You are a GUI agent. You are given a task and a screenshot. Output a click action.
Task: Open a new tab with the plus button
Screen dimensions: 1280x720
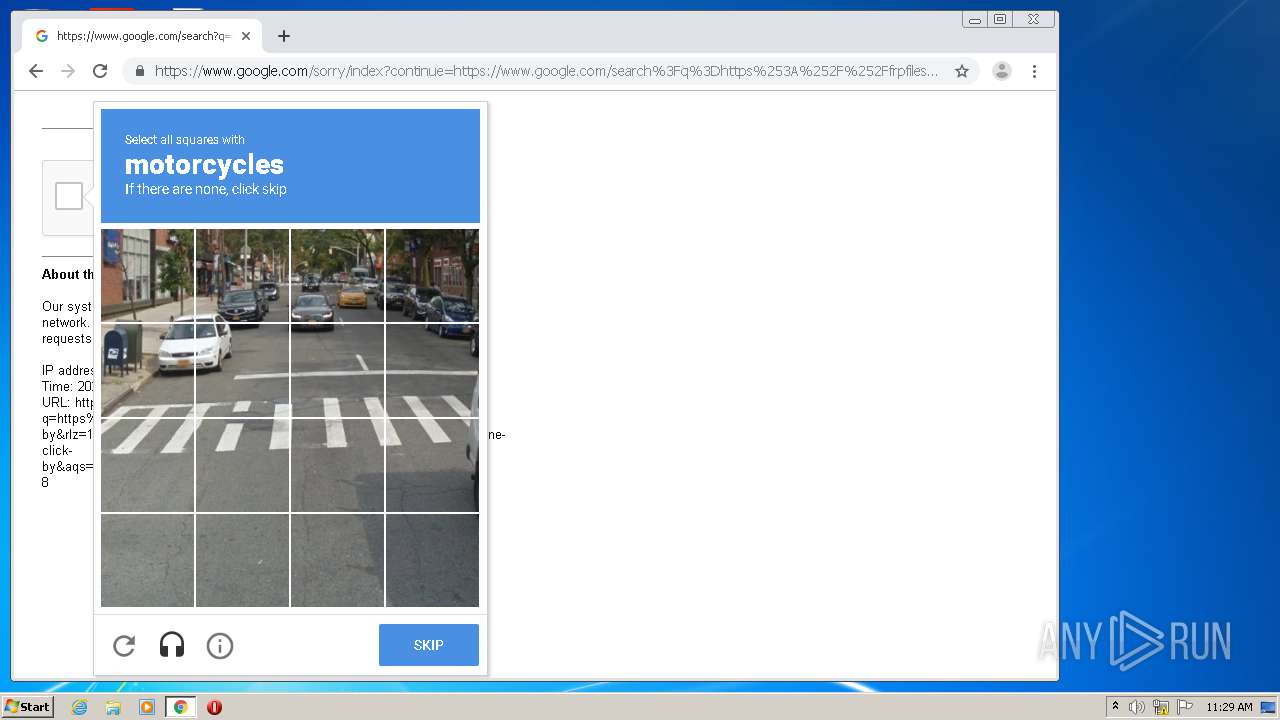[284, 36]
